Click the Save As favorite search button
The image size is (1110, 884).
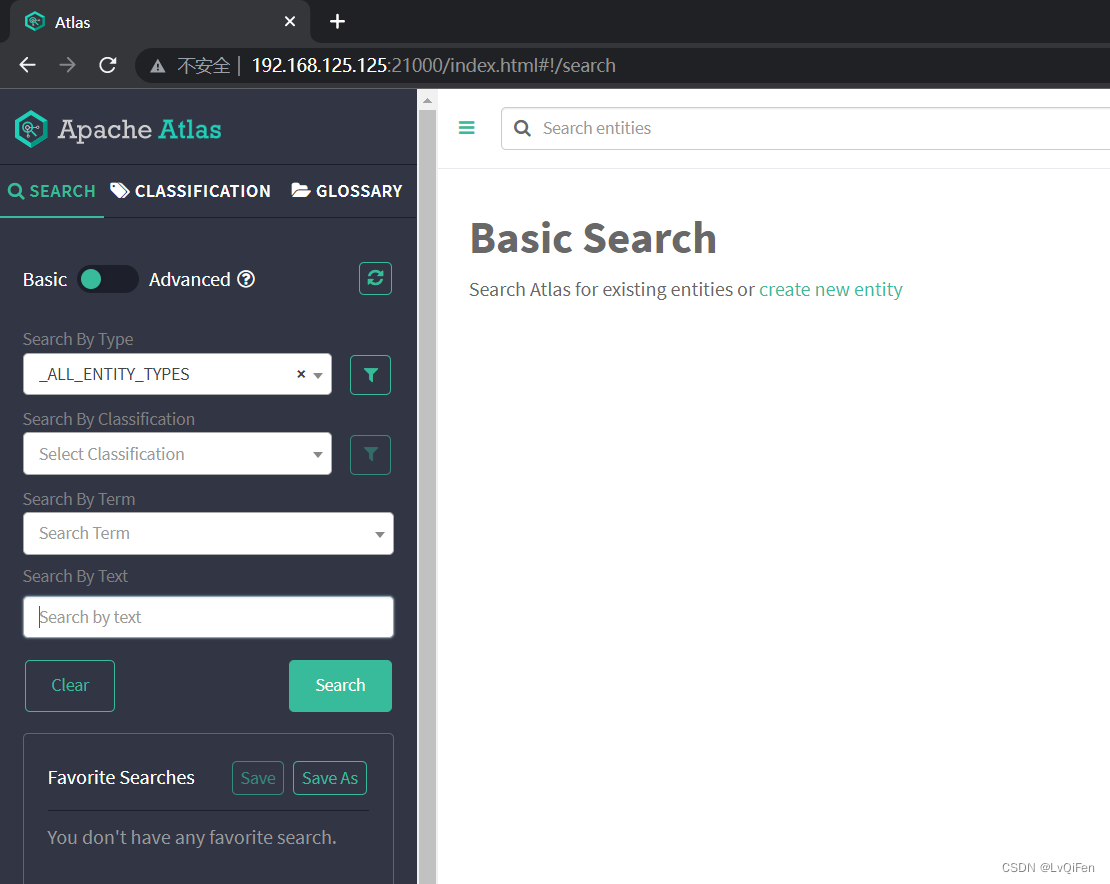[x=329, y=777]
